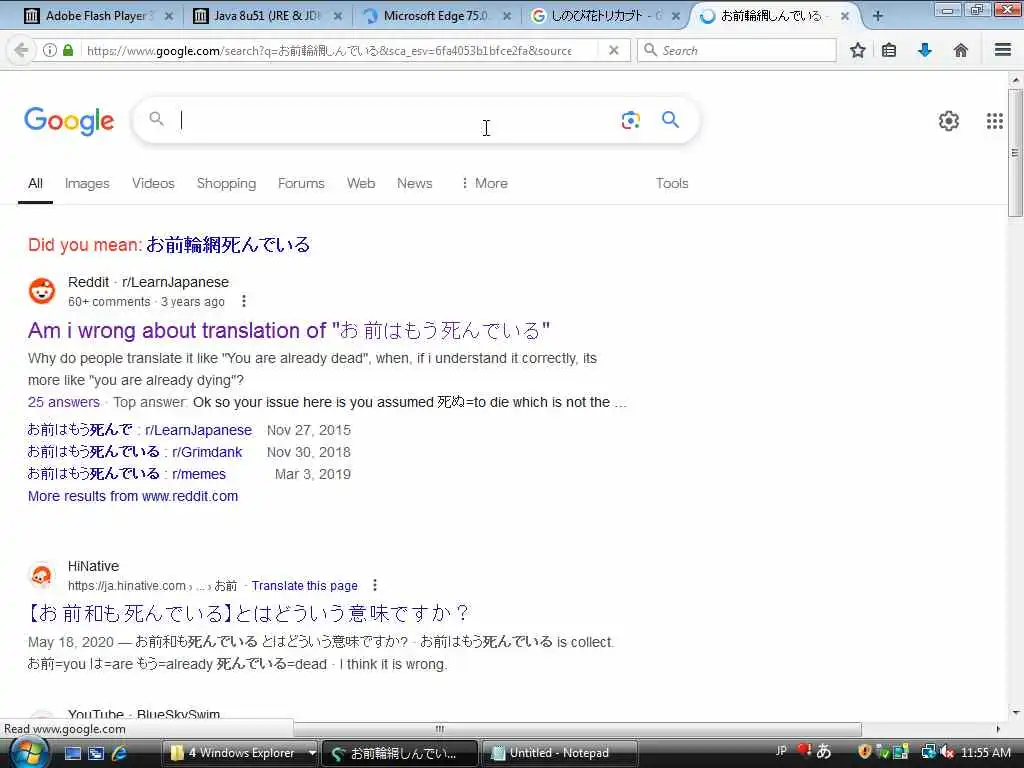This screenshot has width=1024, height=768.
Task: Click the JP language indicator in tray
Action: (781, 751)
